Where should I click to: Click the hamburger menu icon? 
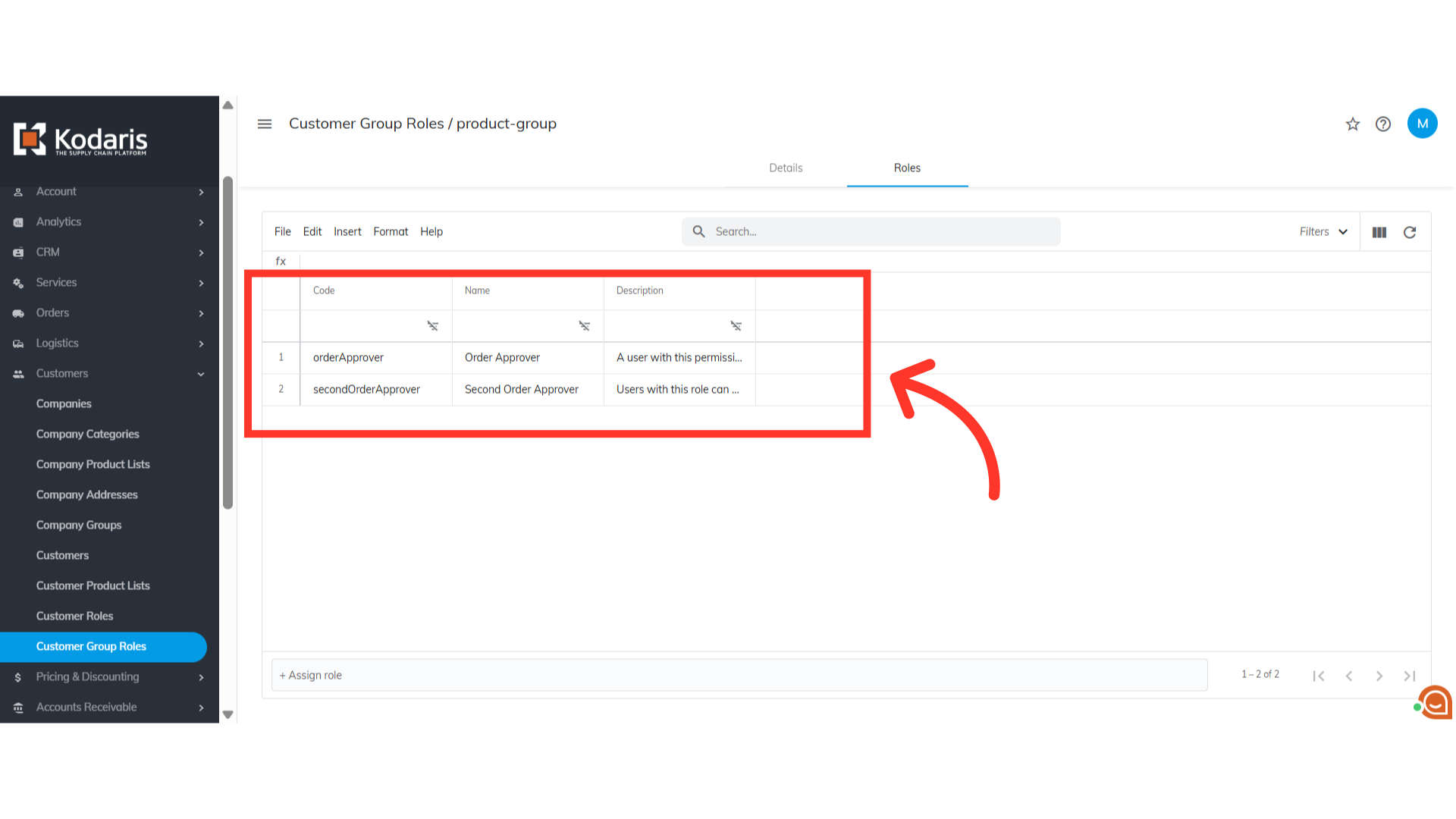(265, 124)
